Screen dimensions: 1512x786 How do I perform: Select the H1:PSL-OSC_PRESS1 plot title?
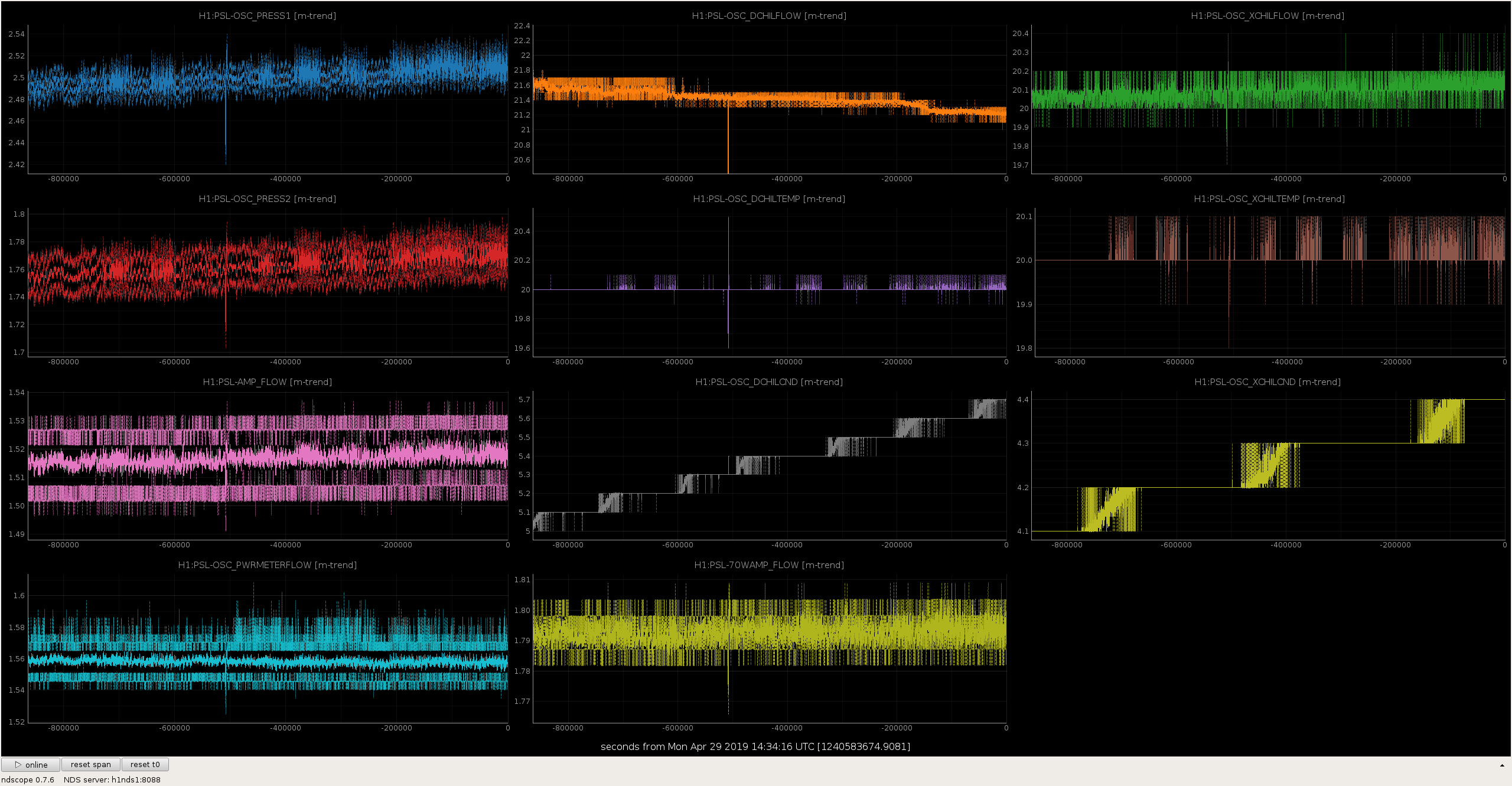268,16
